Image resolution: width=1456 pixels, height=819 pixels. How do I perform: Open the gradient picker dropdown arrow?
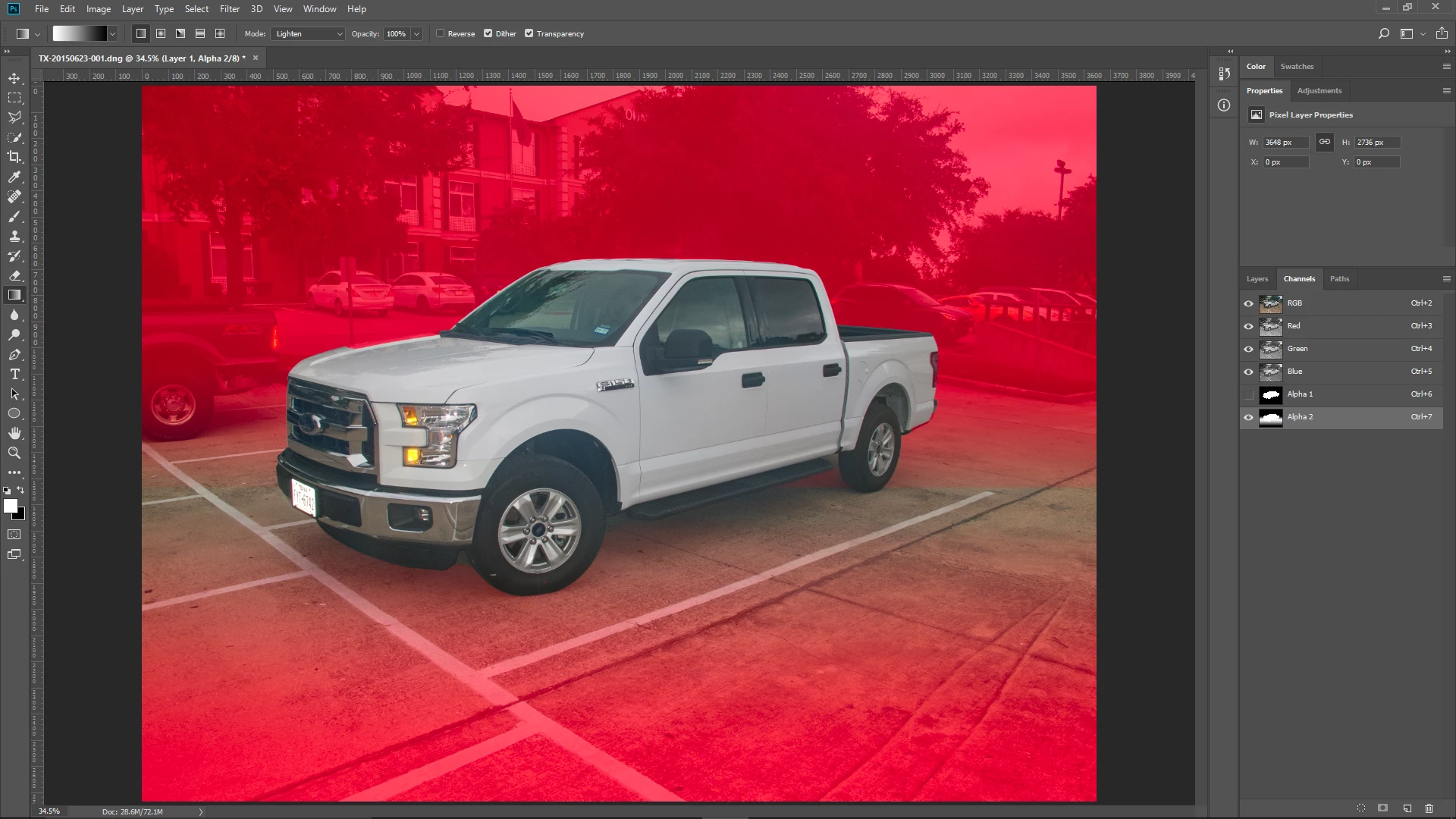coord(112,33)
